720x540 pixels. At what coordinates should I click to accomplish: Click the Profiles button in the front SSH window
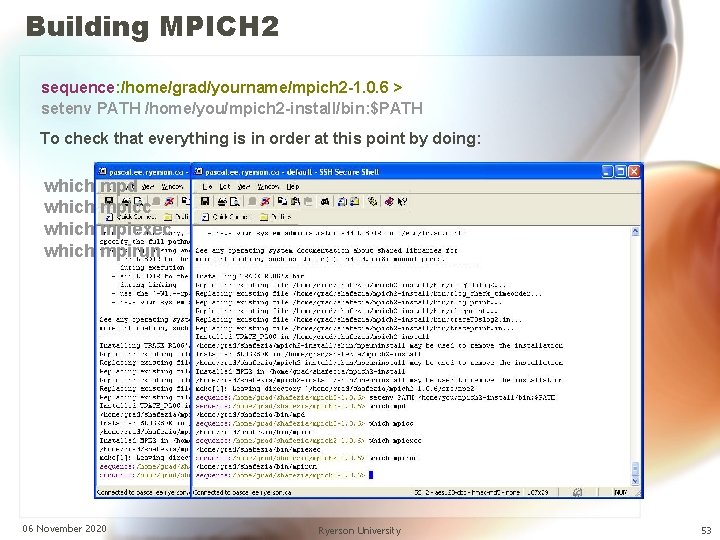276,216
